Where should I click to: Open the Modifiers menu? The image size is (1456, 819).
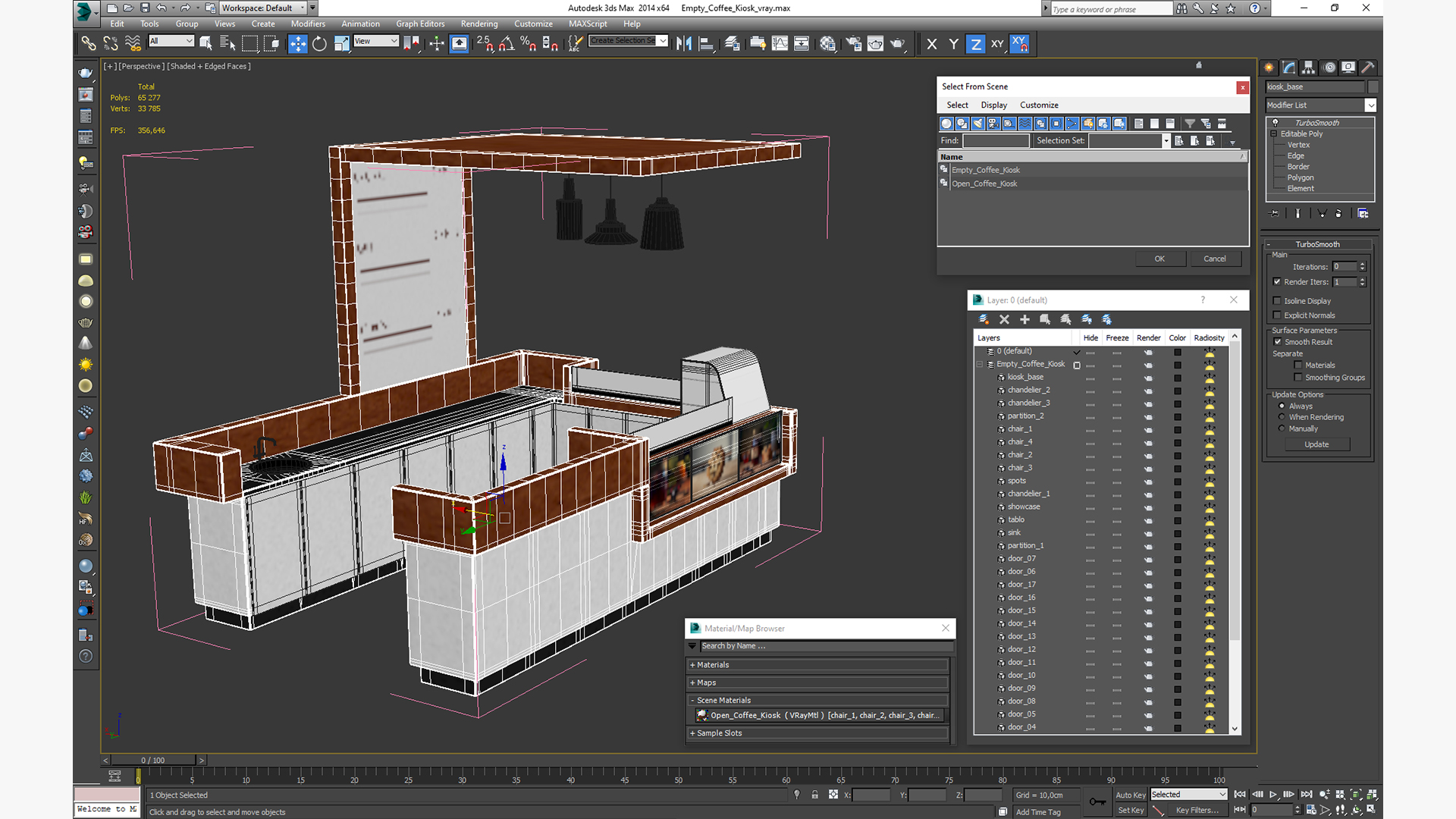pyautogui.click(x=308, y=24)
